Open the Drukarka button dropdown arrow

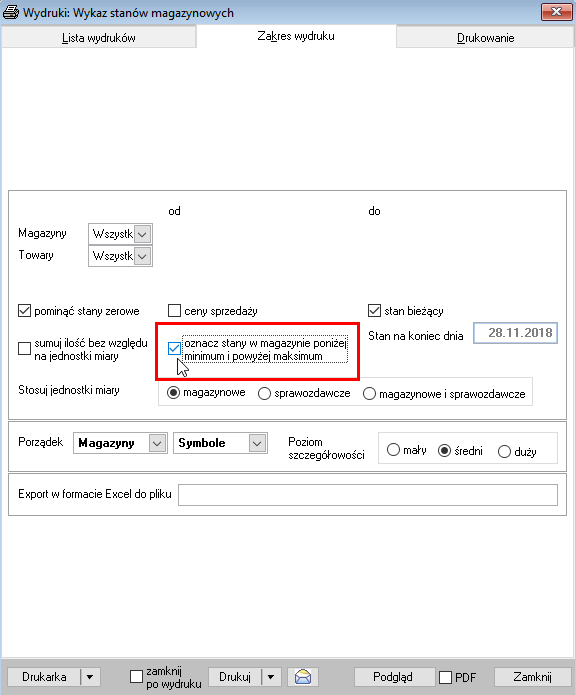(x=90, y=677)
